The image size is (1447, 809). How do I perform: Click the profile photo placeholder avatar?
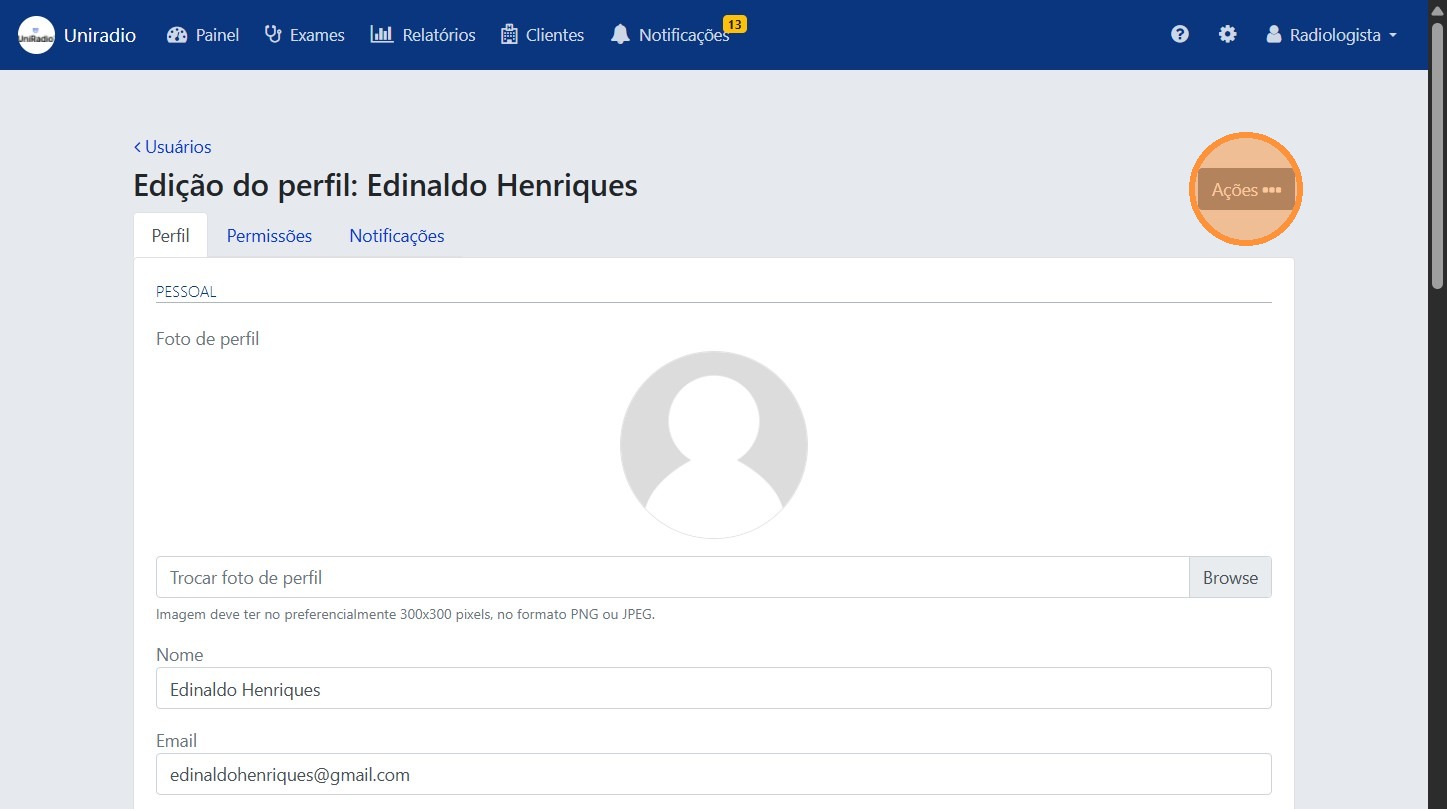(713, 445)
